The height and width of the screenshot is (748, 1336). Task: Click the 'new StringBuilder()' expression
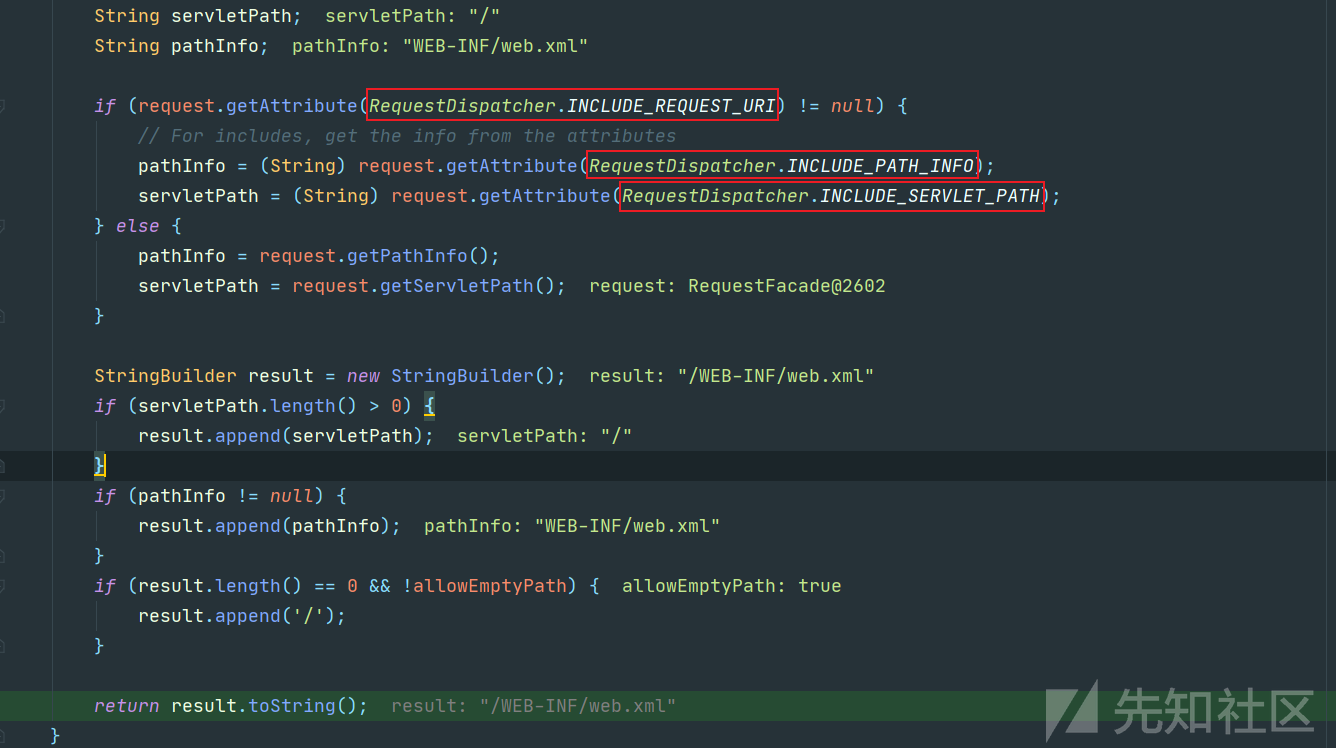coord(451,376)
